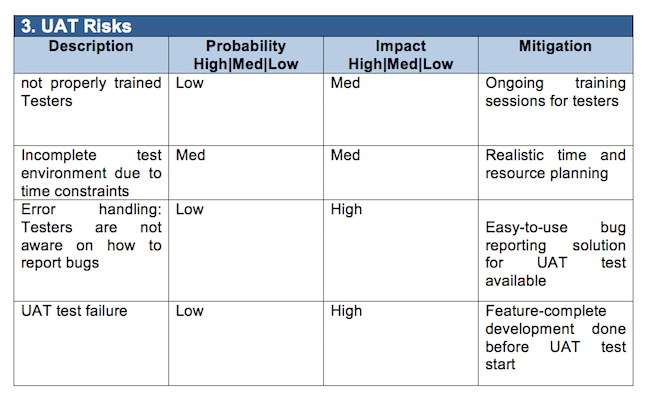The width and height of the screenshot is (650, 401).
Task: Select the Description column header
Action: (91, 55)
